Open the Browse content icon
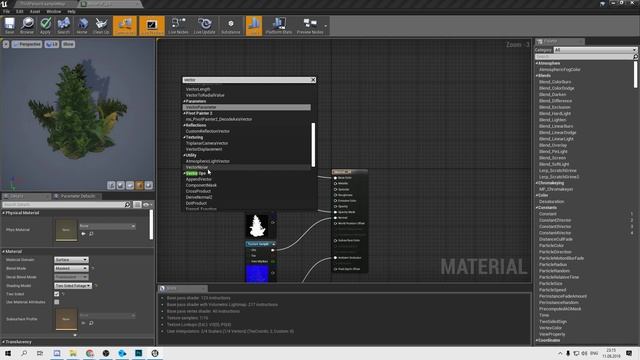 pos(27,25)
